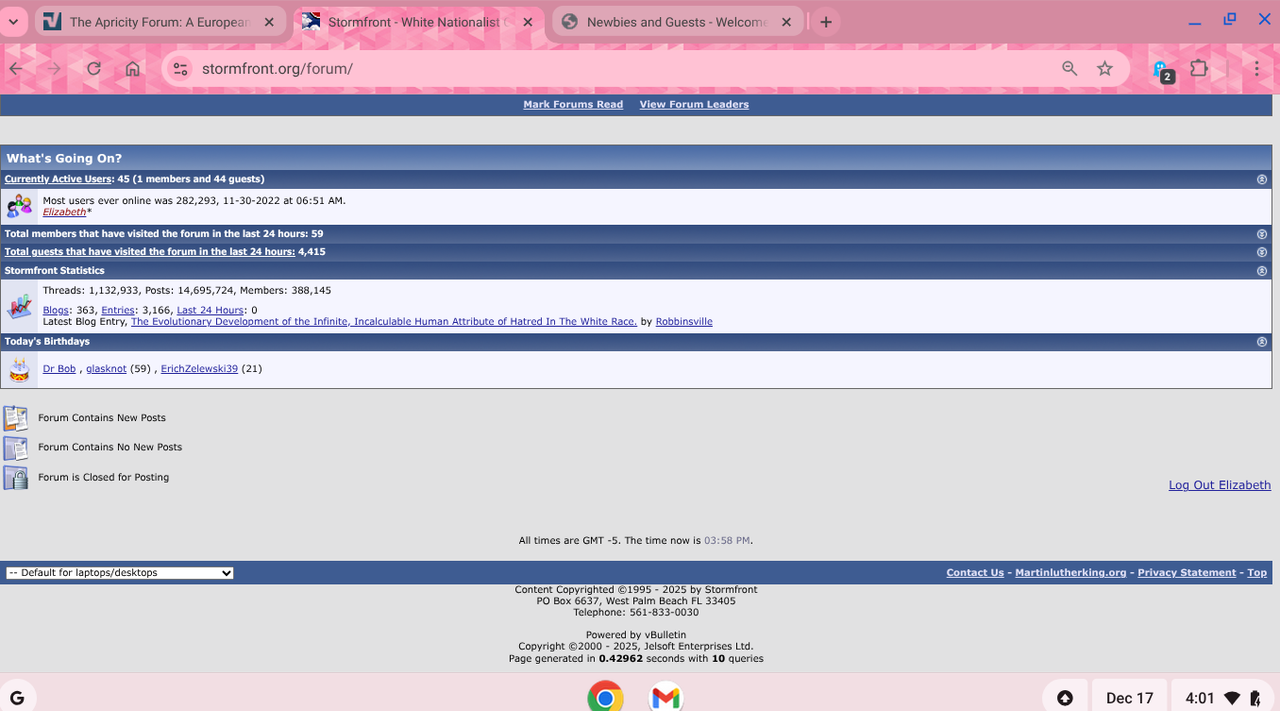Jump to Top of page link
This screenshot has width=1280, height=711.
[x=1257, y=573]
